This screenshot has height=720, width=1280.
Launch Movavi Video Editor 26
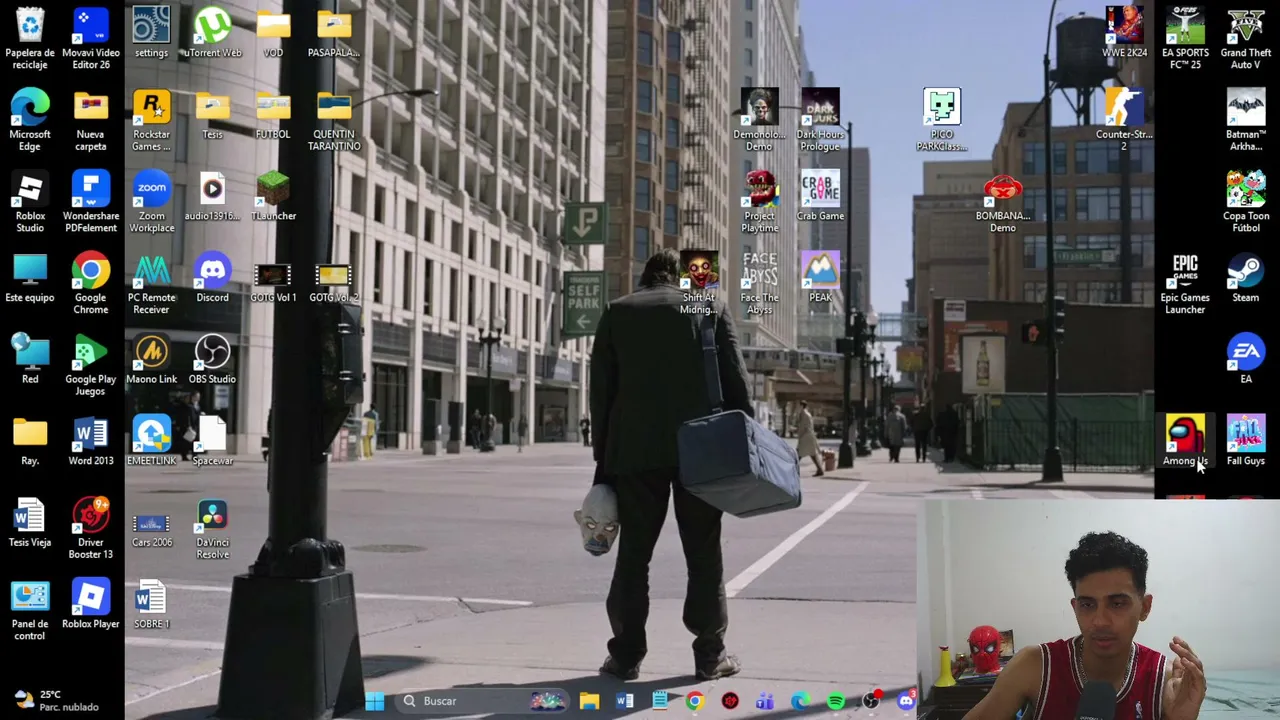pos(91,38)
